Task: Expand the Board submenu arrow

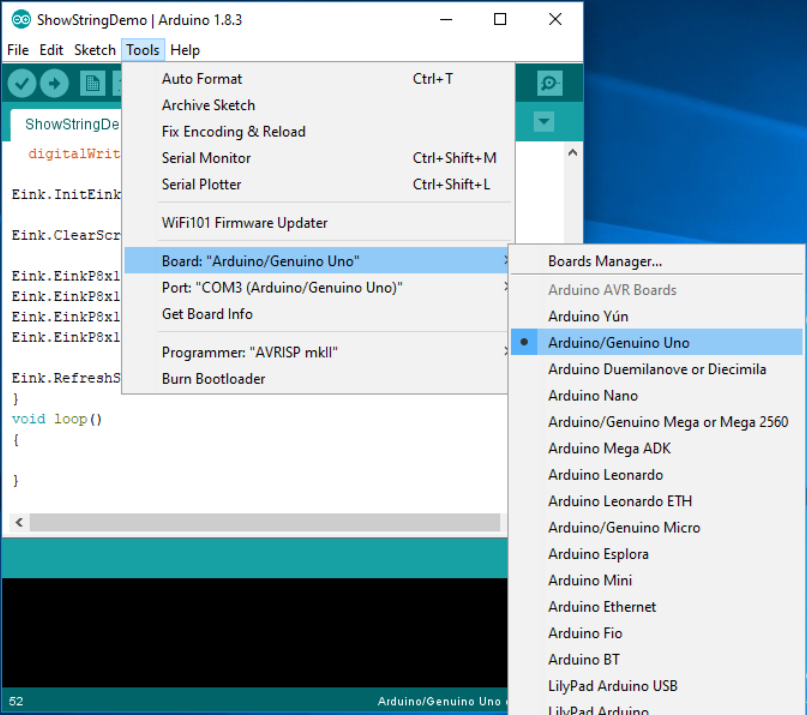Action: click(506, 261)
